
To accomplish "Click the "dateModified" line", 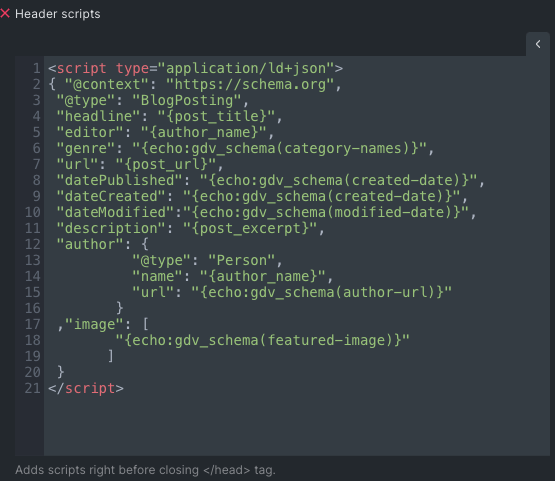I will click(x=266, y=212).
